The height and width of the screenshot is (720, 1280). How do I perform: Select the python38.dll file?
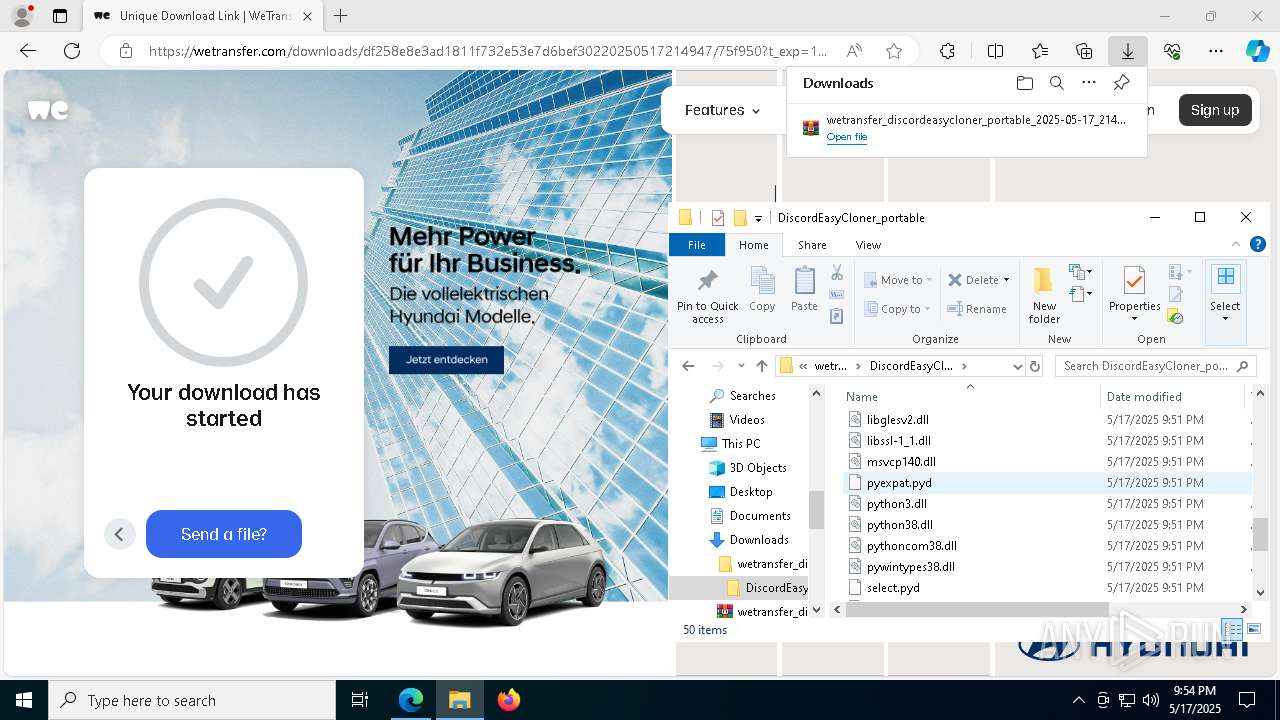(899, 525)
